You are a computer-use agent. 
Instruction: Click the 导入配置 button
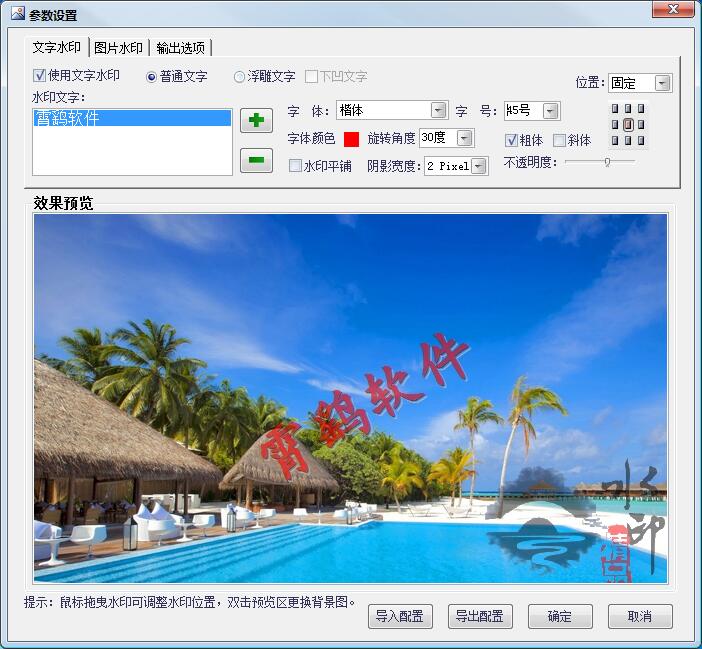click(400, 616)
